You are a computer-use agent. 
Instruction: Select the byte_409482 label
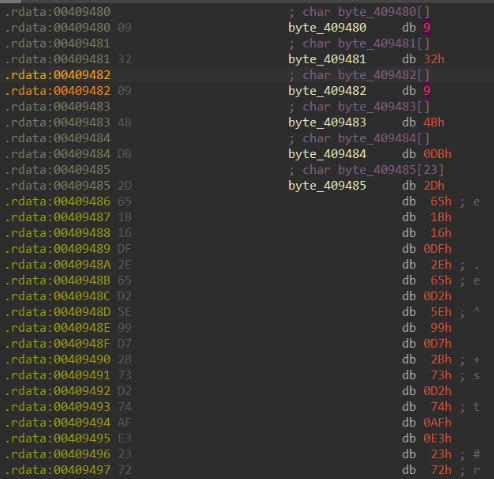(327, 91)
